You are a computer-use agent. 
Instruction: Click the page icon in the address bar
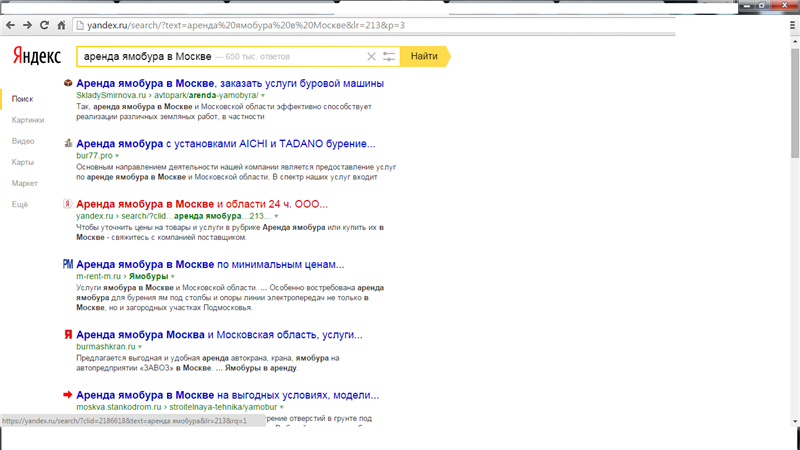coord(80,25)
